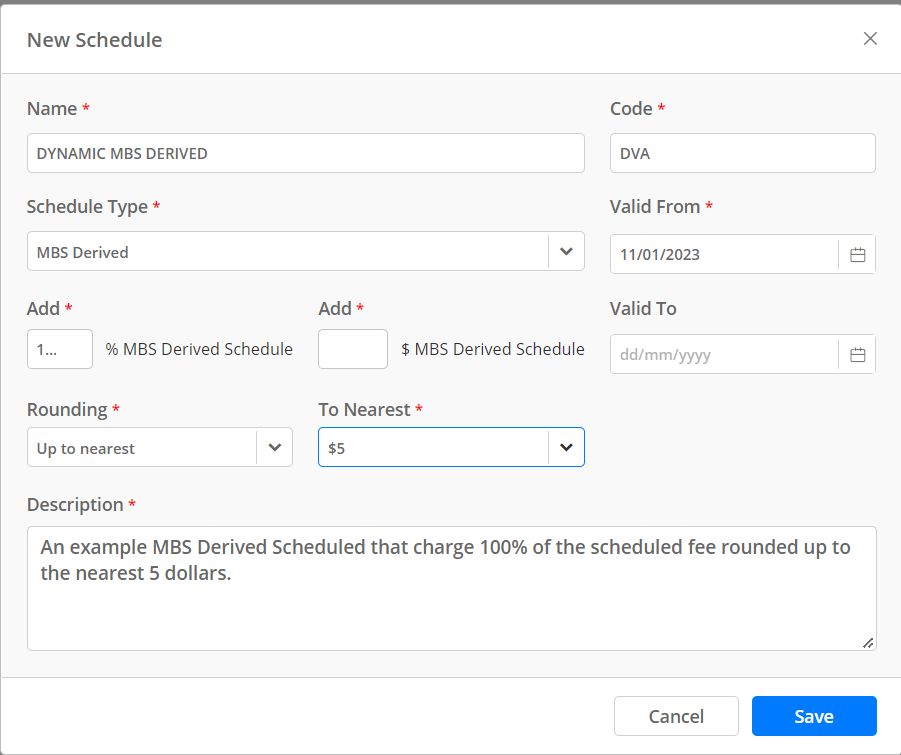Save the new schedule
901x755 pixels.
pyautogui.click(x=814, y=716)
